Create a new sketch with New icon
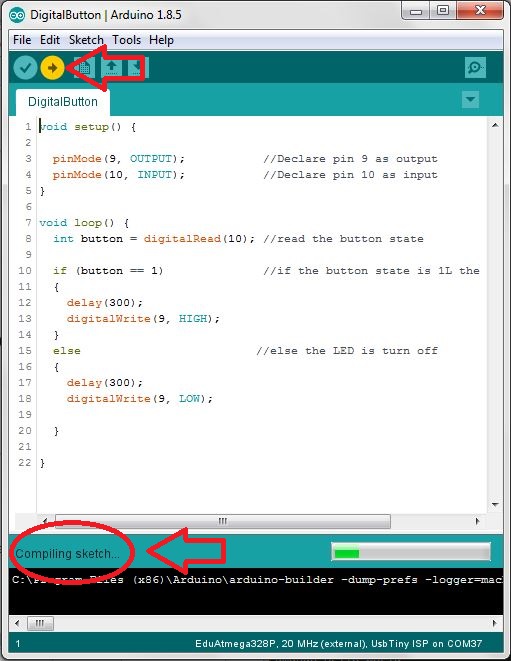 [84, 67]
